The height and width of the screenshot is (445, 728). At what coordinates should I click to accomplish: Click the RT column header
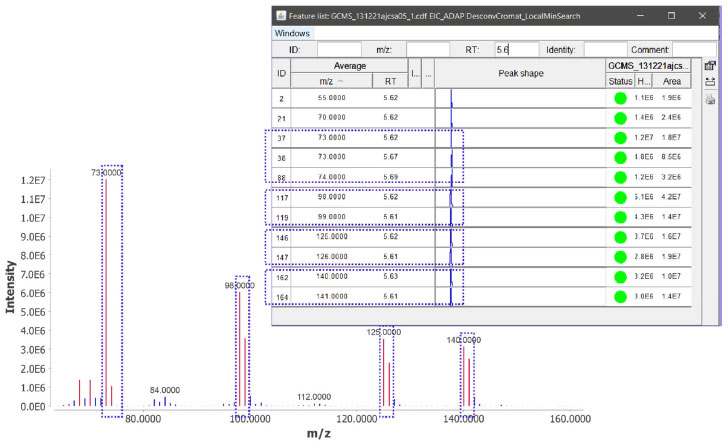coord(390,81)
